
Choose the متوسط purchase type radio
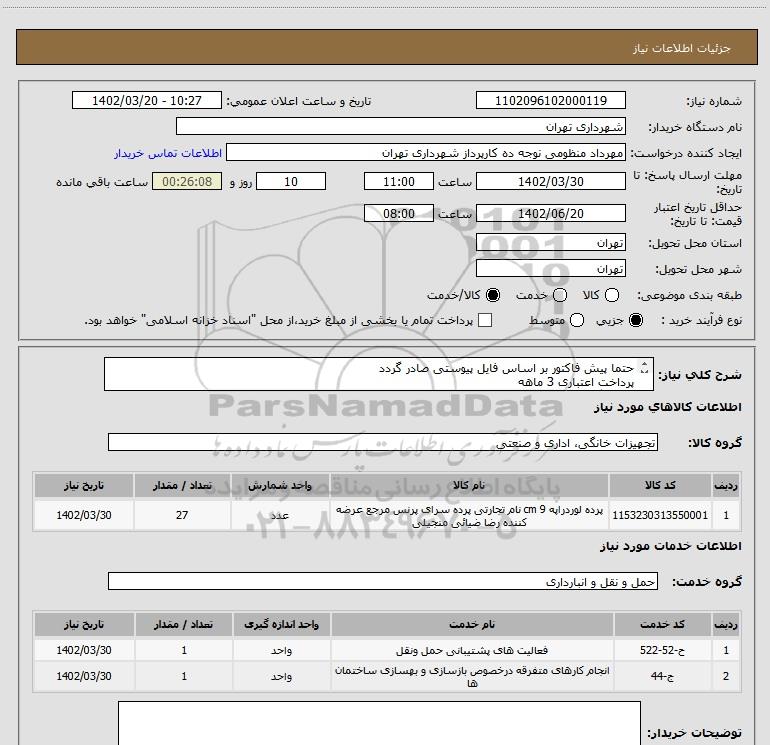(577, 320)
